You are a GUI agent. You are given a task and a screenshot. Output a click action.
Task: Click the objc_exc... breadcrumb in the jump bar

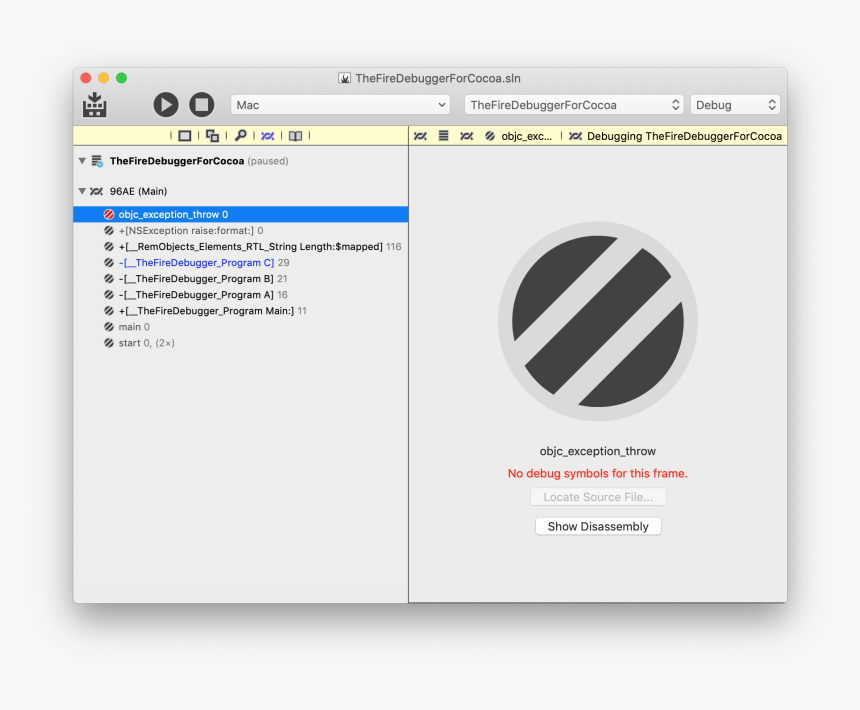click(x=527, y=135)
